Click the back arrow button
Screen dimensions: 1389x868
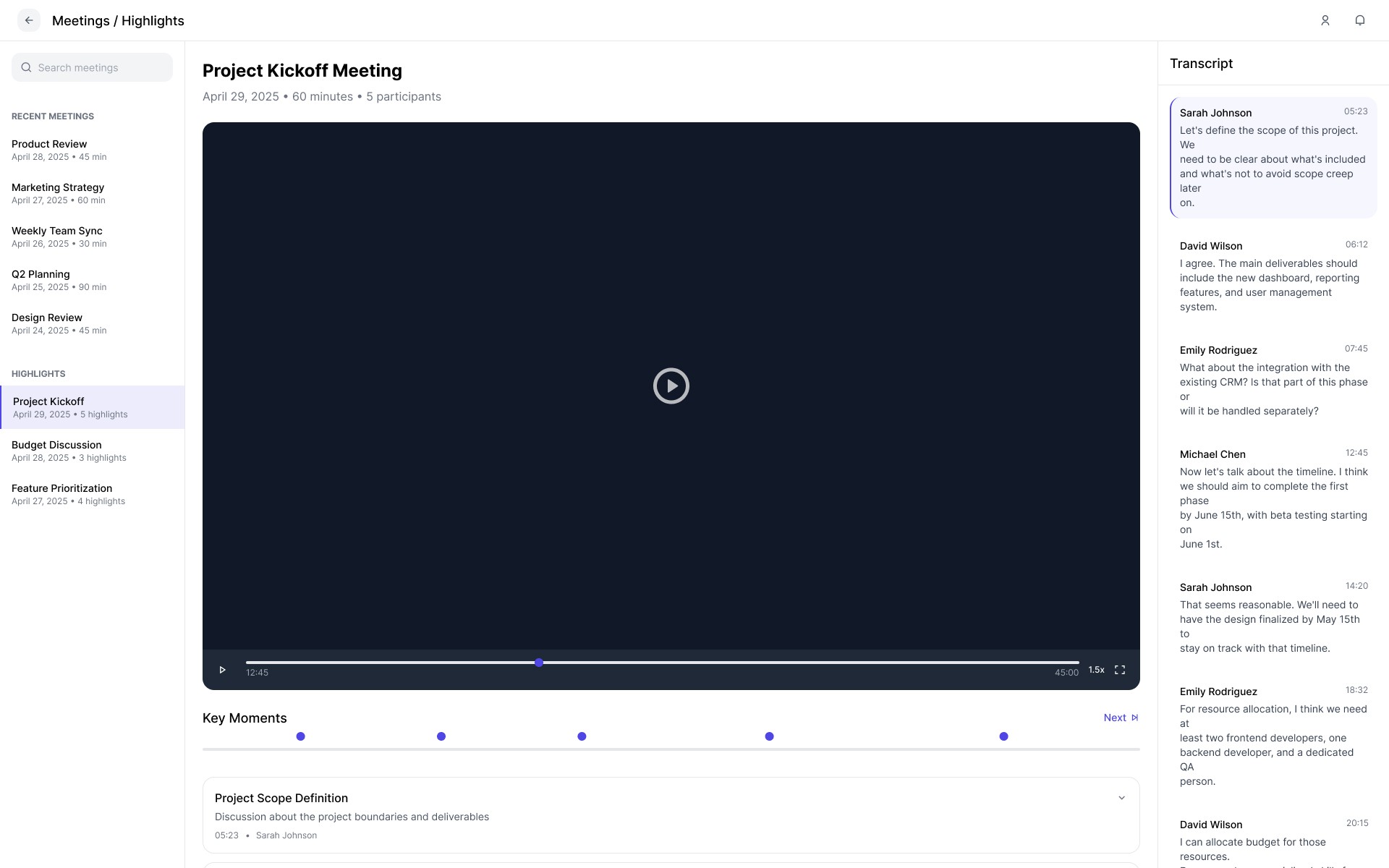[29, 20]
